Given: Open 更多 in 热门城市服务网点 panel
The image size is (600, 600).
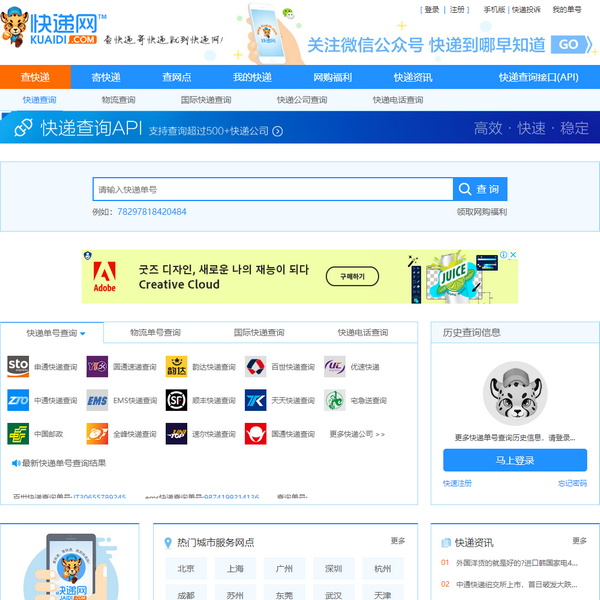Looking at the screenshot, I should (397, 541).
